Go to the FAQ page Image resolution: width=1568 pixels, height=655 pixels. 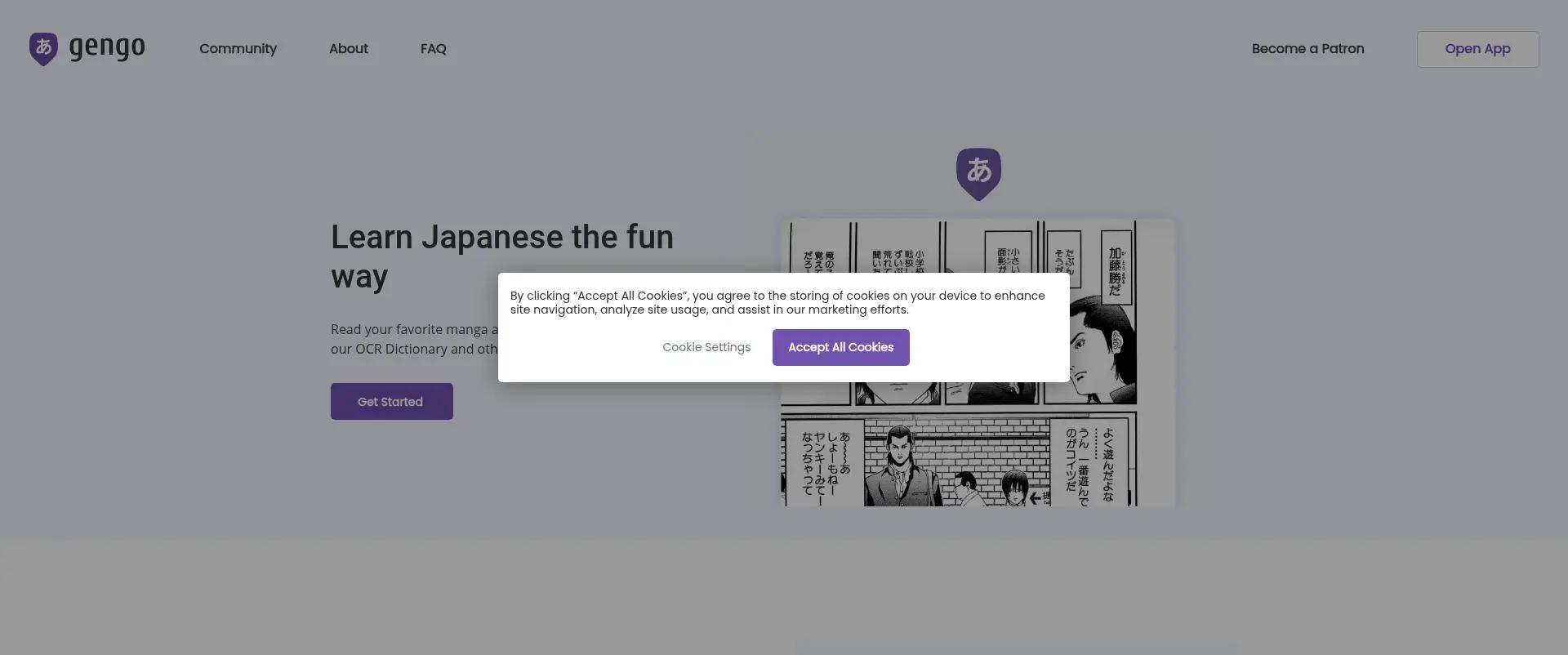click(434, 49)
